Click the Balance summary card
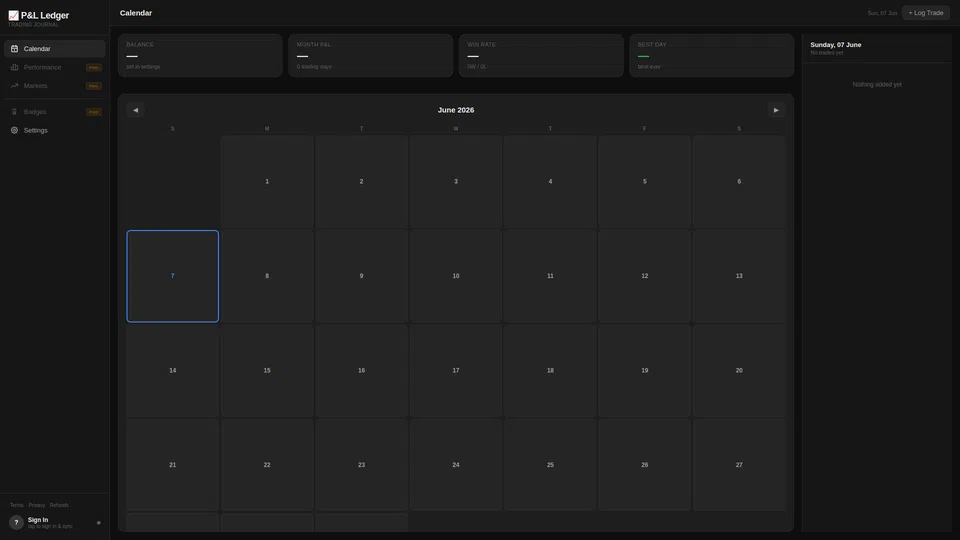 200,55
